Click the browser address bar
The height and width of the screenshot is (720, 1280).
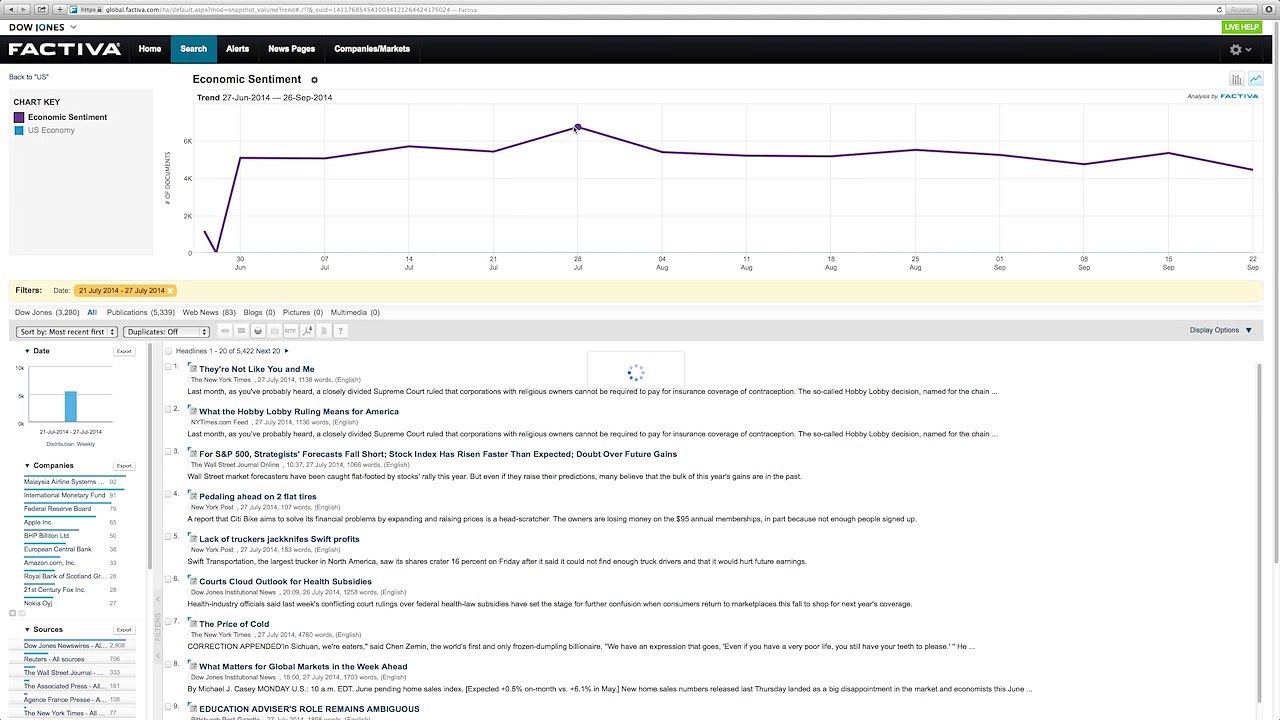pyautogui.click(x=650, y=9)
